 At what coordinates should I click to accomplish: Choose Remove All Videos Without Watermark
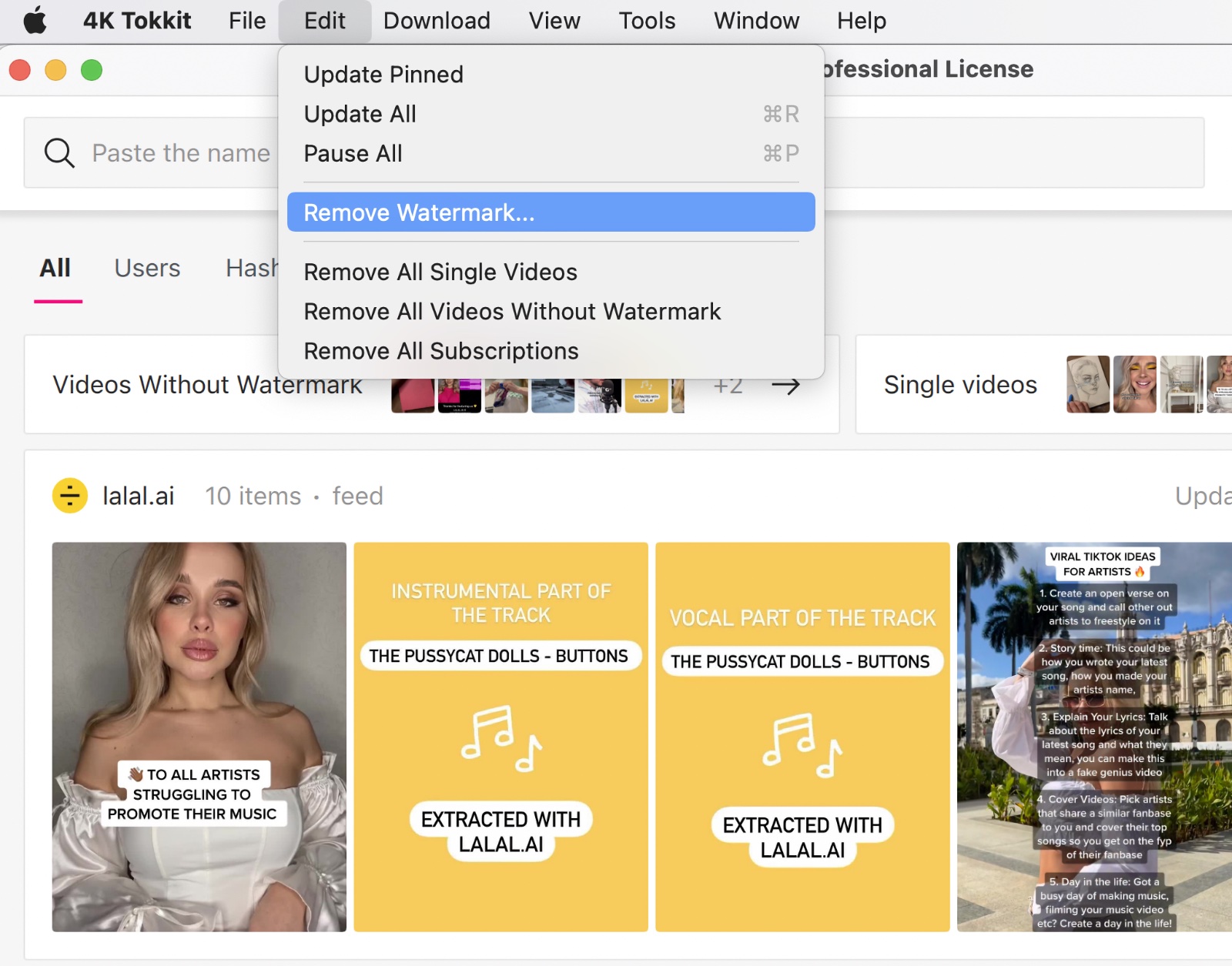(551, 311)
